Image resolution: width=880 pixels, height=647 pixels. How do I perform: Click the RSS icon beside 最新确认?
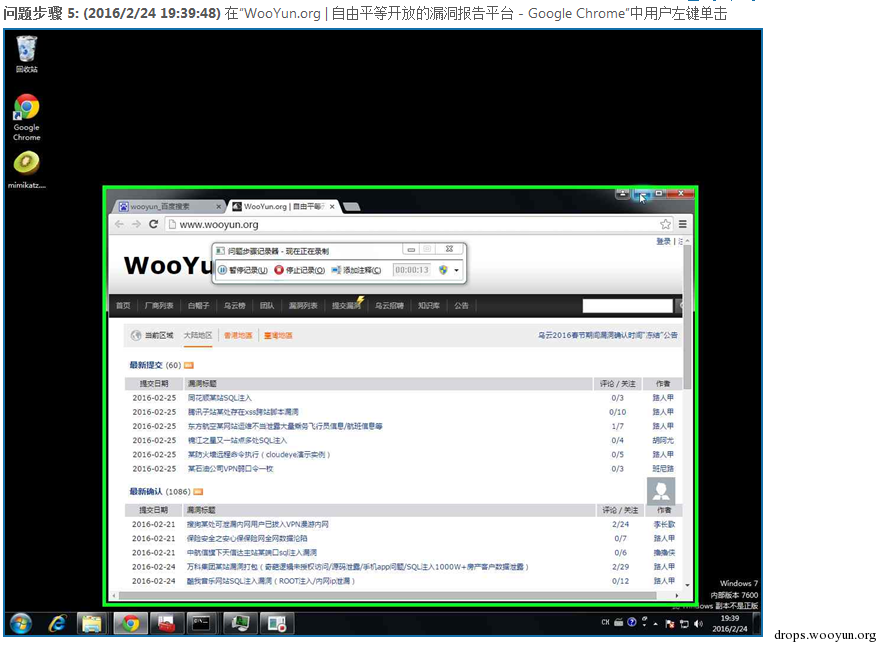198,492
